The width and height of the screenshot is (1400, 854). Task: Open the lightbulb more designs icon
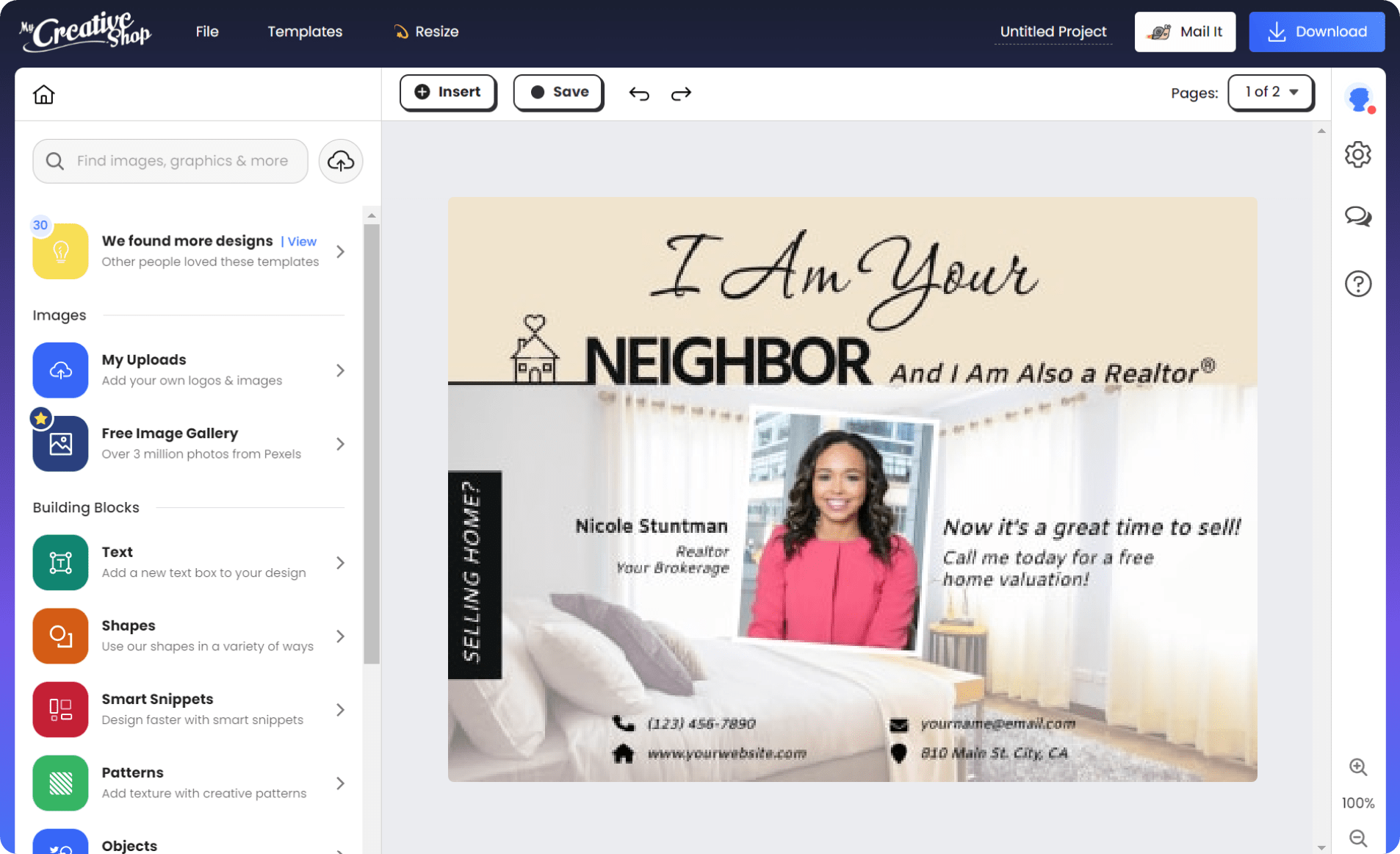60,251
